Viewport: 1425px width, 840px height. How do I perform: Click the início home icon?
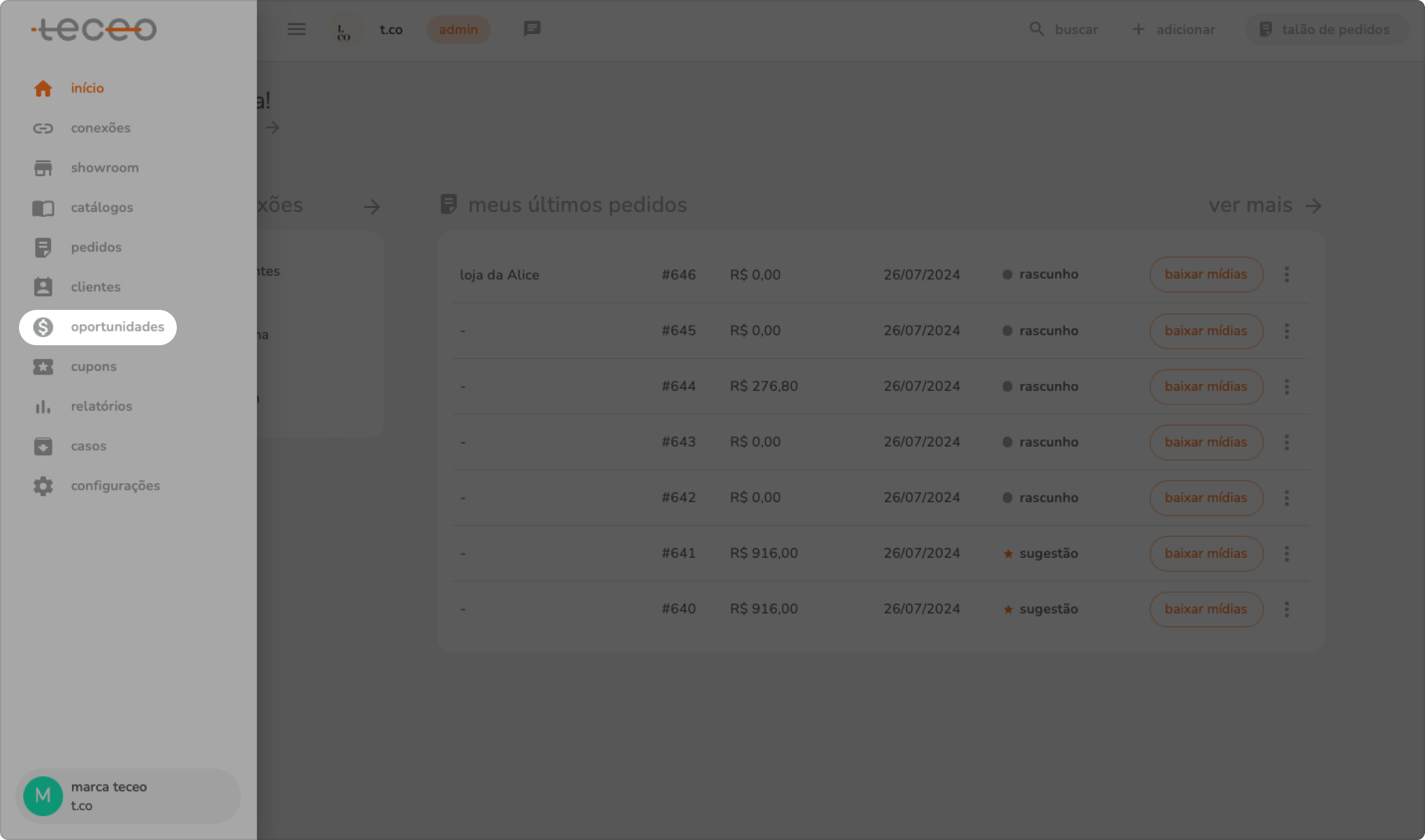pyautogui.click(x=43, y=88)
